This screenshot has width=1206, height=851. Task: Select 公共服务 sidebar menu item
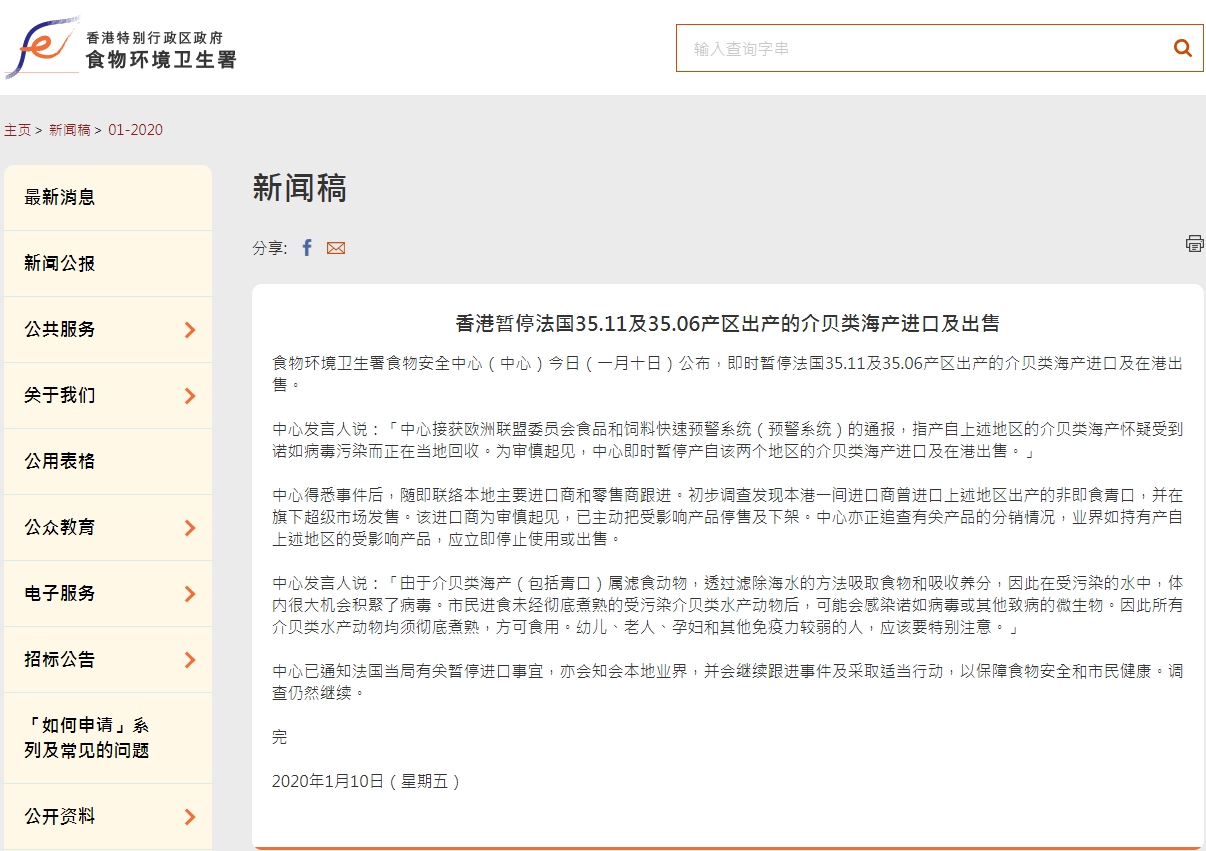108,330
